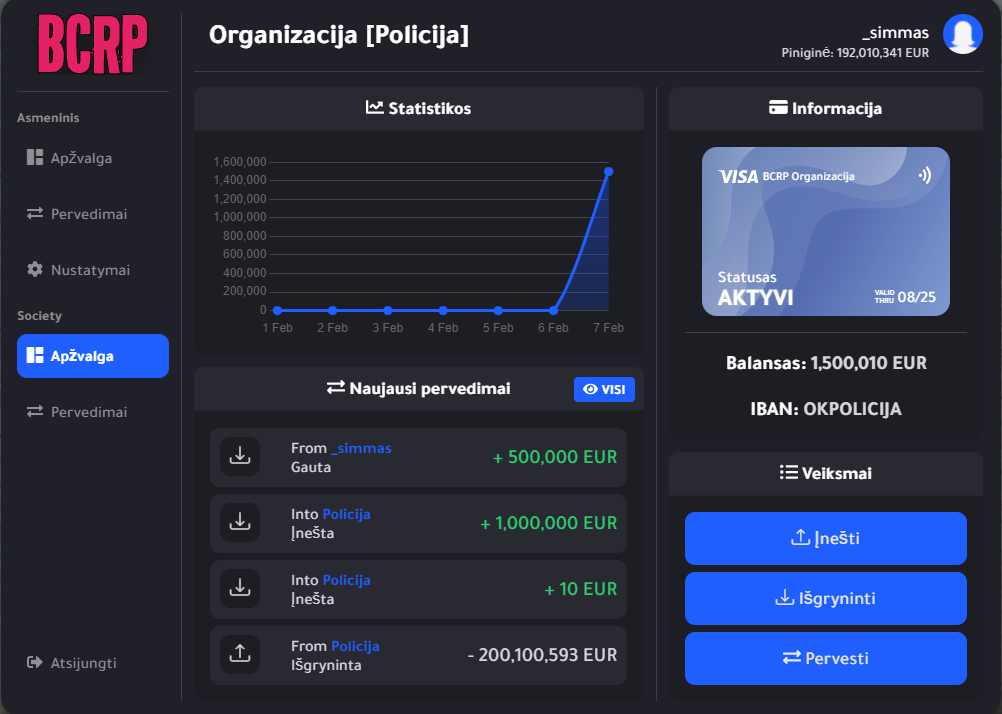The image size is (1002, 714).
Task: Click the user profile avatar icon
Action: 962,34
